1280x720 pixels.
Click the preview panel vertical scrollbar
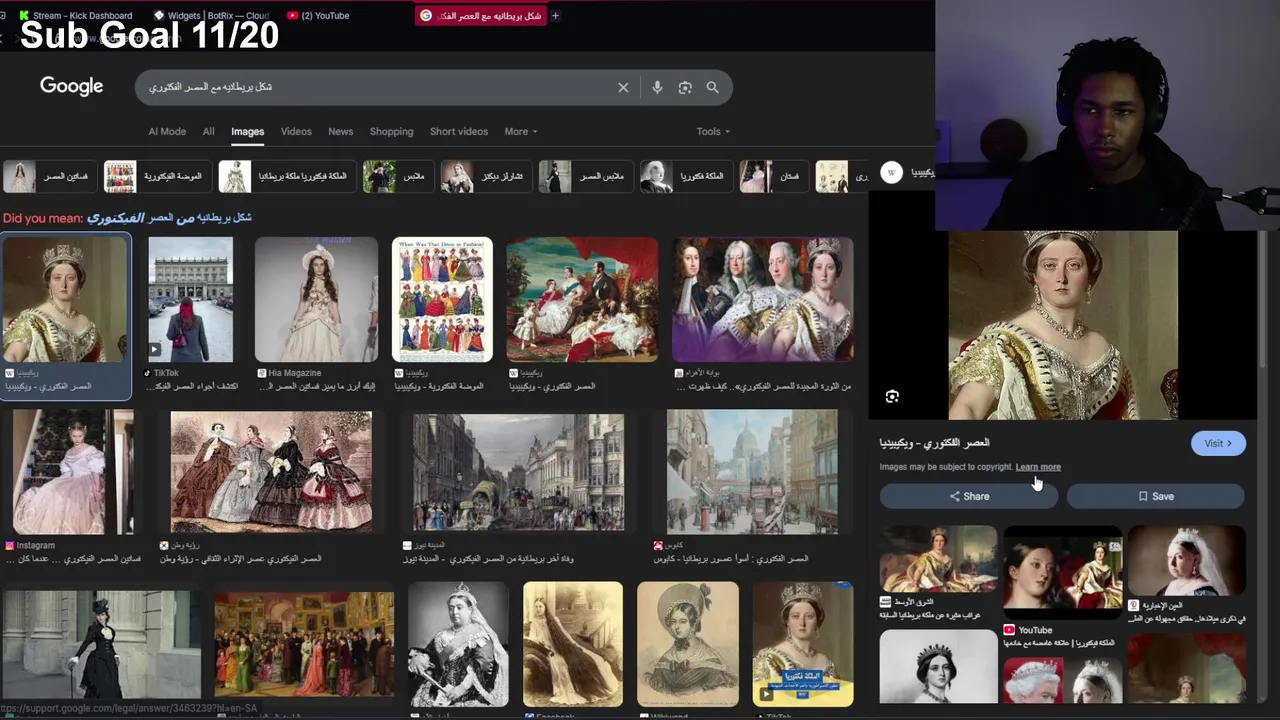(x=1262, y=300)
